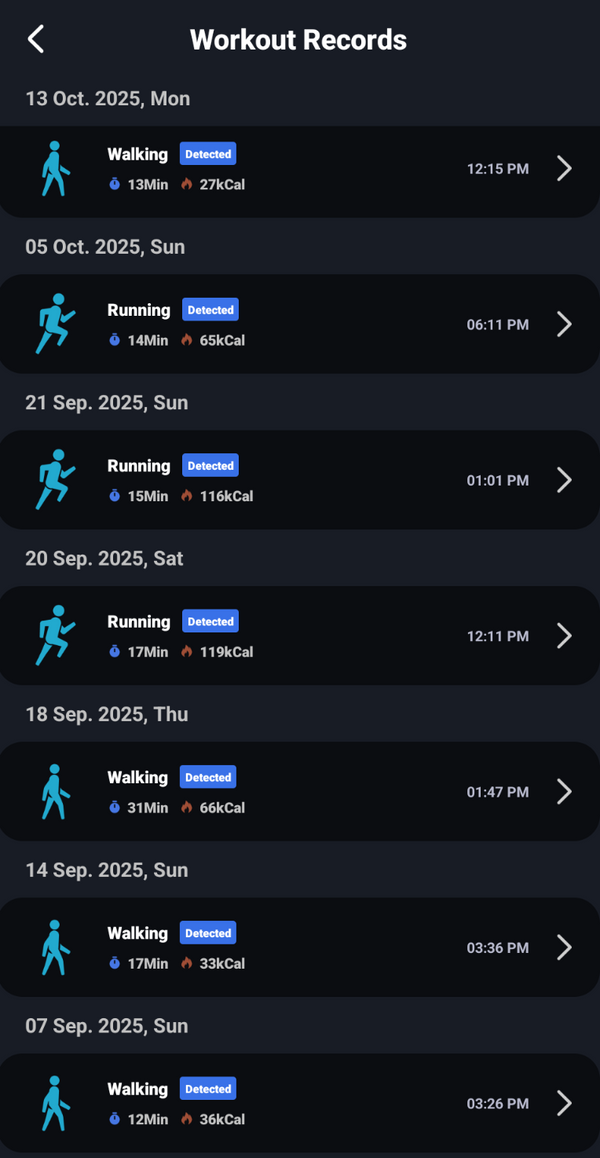Click walking icon for 13 Oct workout

[55, 168]
